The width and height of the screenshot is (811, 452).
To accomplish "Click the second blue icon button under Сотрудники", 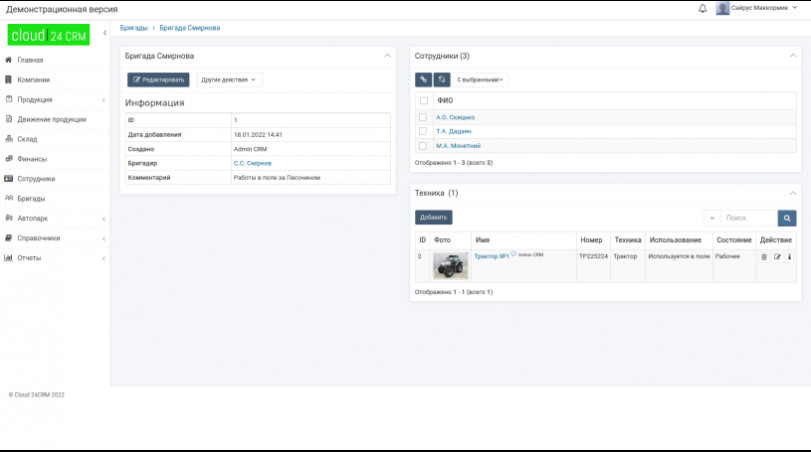I will click(x=441, y=79).
